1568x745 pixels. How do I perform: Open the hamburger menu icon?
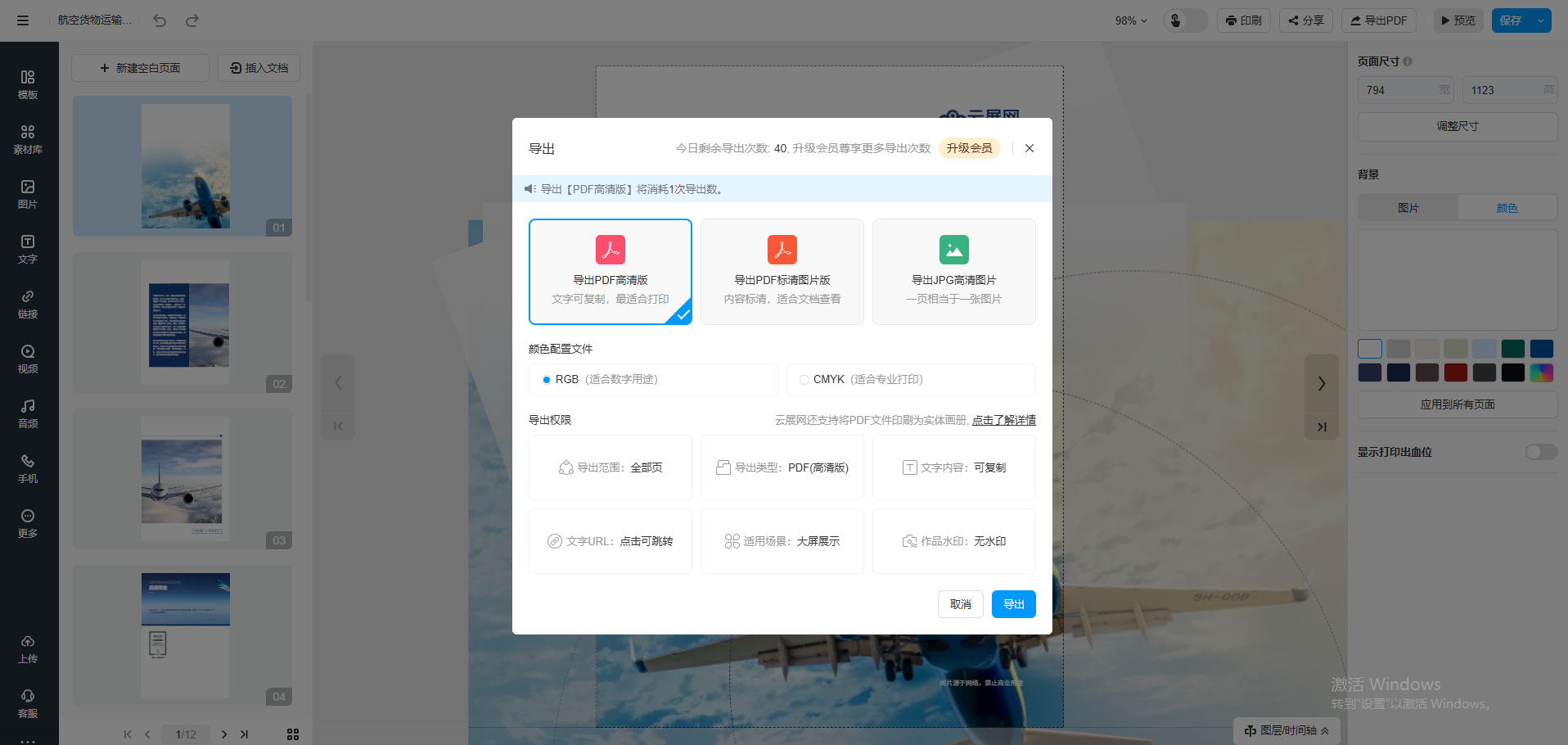tap(23, 20)
